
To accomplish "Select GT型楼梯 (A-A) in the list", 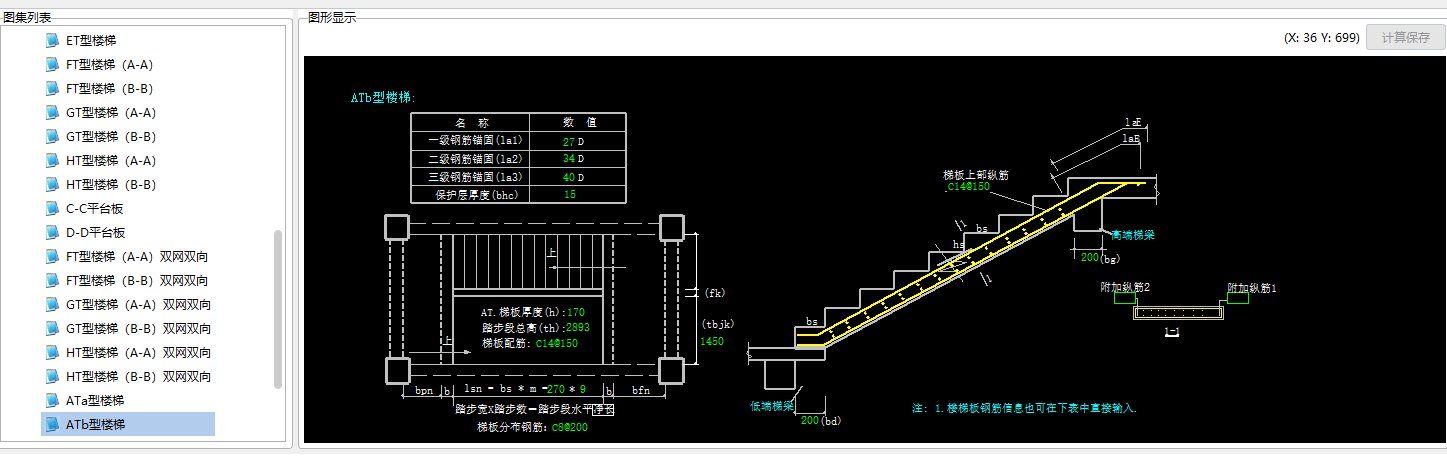I will click(110, 113).
